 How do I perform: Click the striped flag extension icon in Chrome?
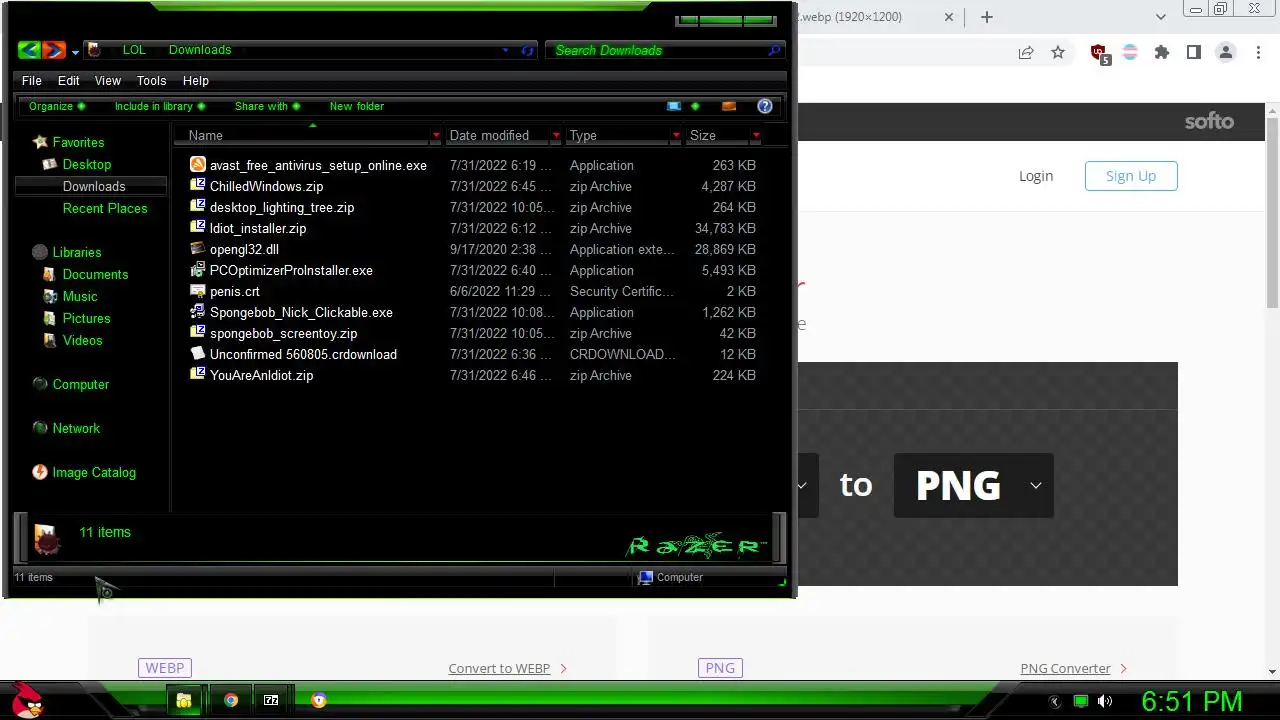click(1130, 53)
